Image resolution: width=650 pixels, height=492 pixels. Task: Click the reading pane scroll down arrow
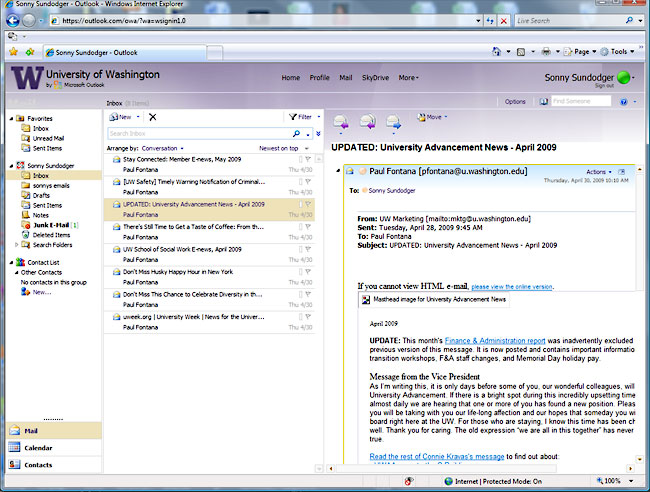click(x=640, y=459)
